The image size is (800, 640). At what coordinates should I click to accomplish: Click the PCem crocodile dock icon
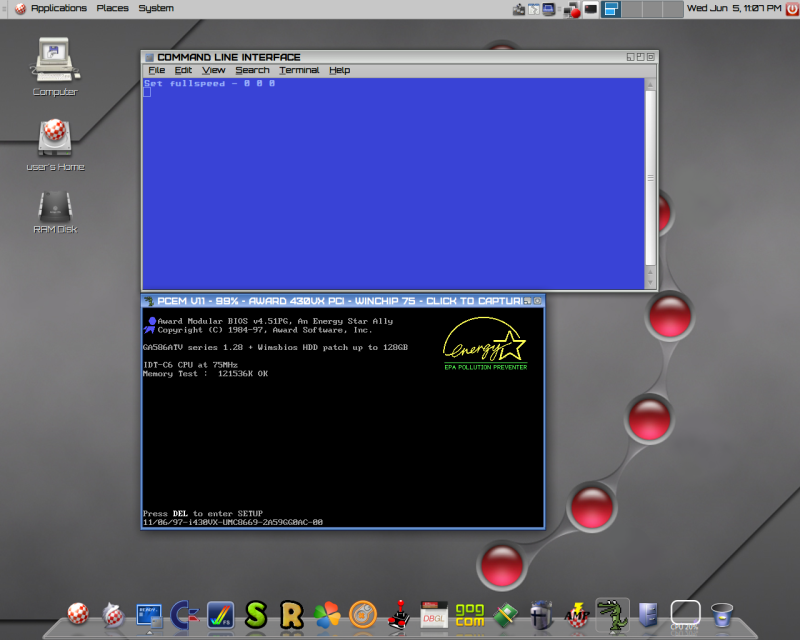pos(612,615)
